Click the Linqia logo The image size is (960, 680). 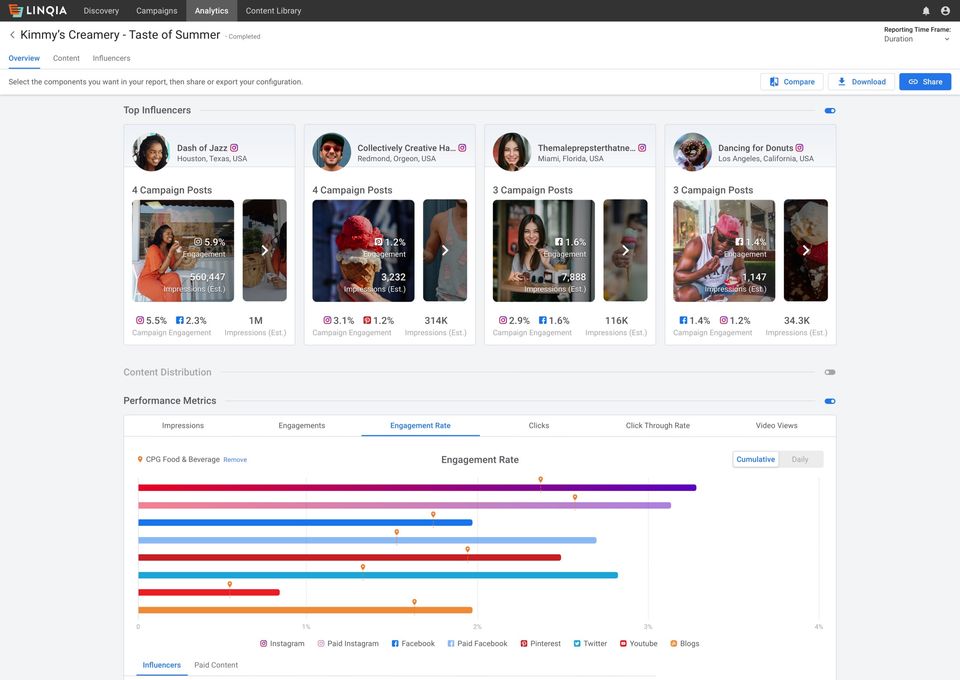[x=37, y=10]
